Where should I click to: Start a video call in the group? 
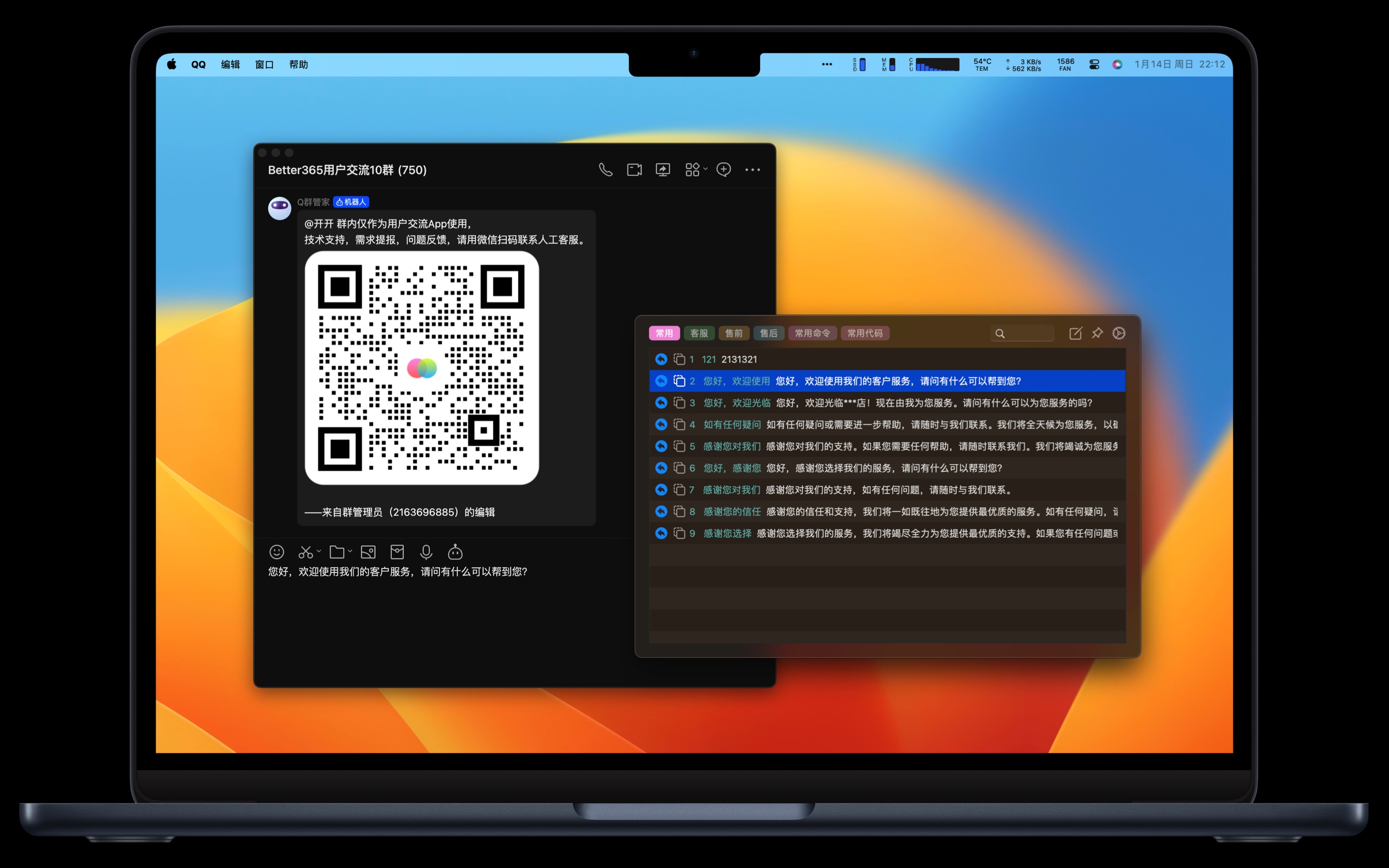tap(634, 170)
